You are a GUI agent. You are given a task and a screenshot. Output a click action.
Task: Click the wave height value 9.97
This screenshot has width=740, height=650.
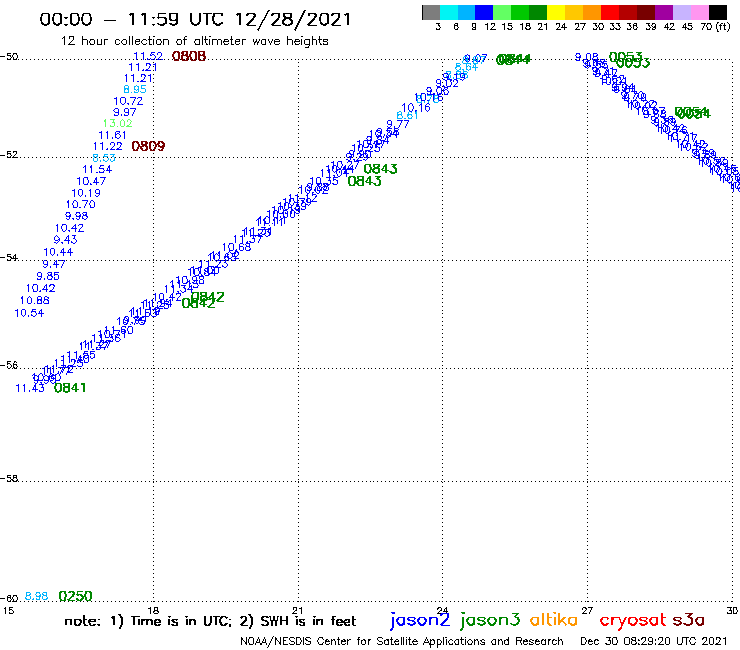(125, 112)
